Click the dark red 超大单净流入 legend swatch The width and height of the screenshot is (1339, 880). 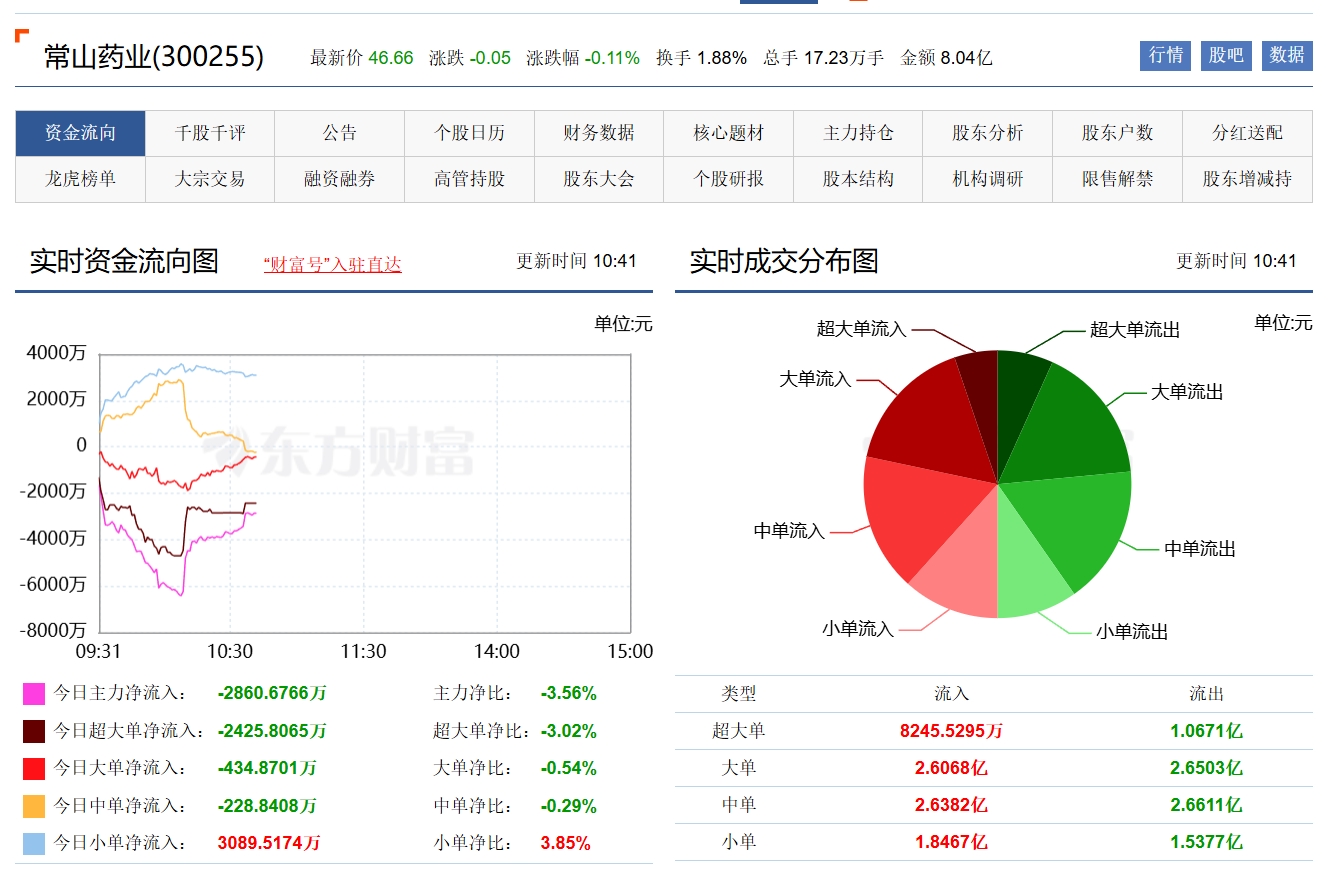(34, 731)
